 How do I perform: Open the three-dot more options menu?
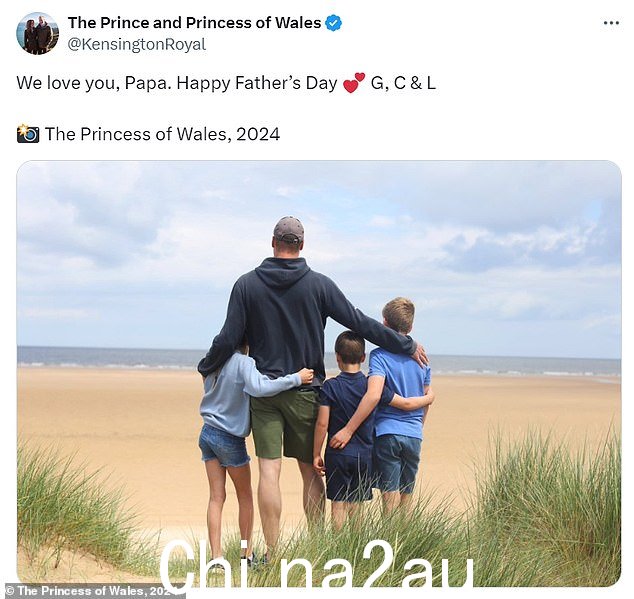click(611, 23)
